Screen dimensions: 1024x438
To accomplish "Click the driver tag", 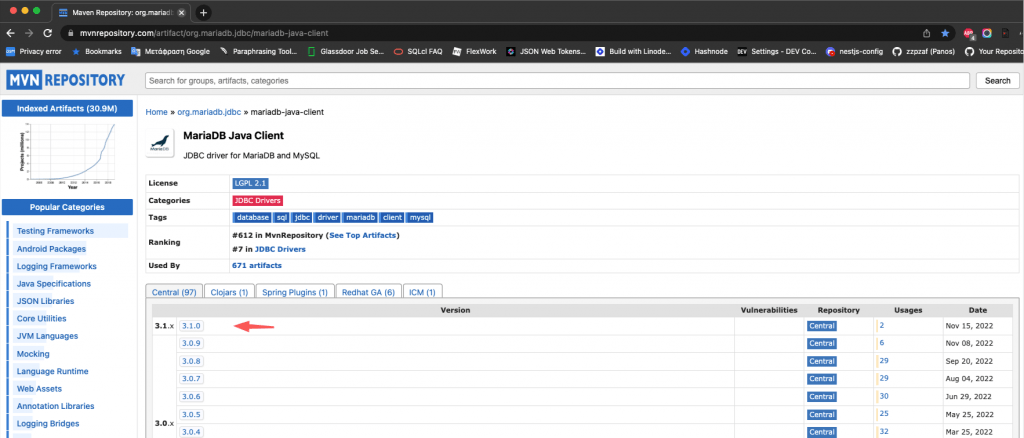I will pyautogui.click(x=328, y=217).
